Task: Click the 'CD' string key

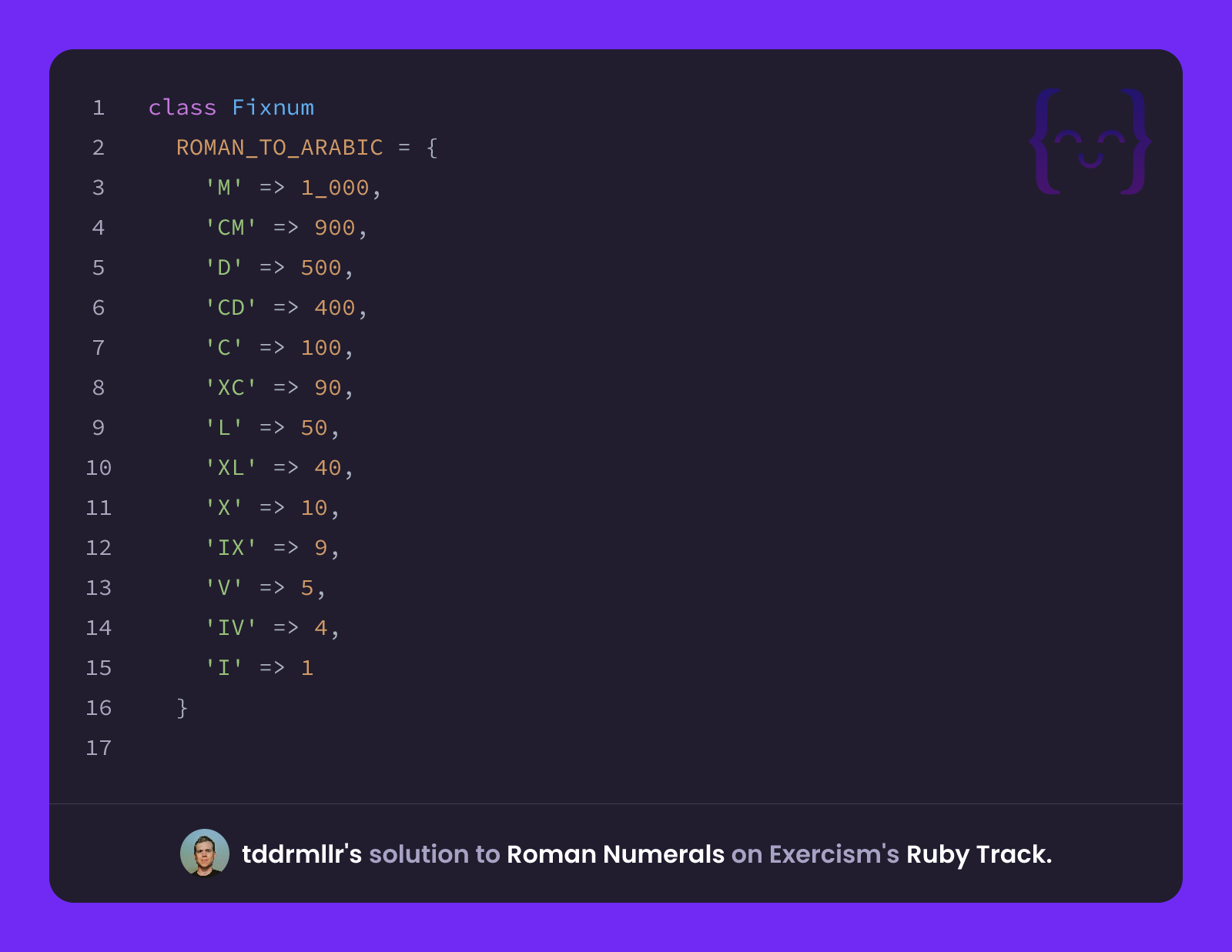Action: coord(231,308)
